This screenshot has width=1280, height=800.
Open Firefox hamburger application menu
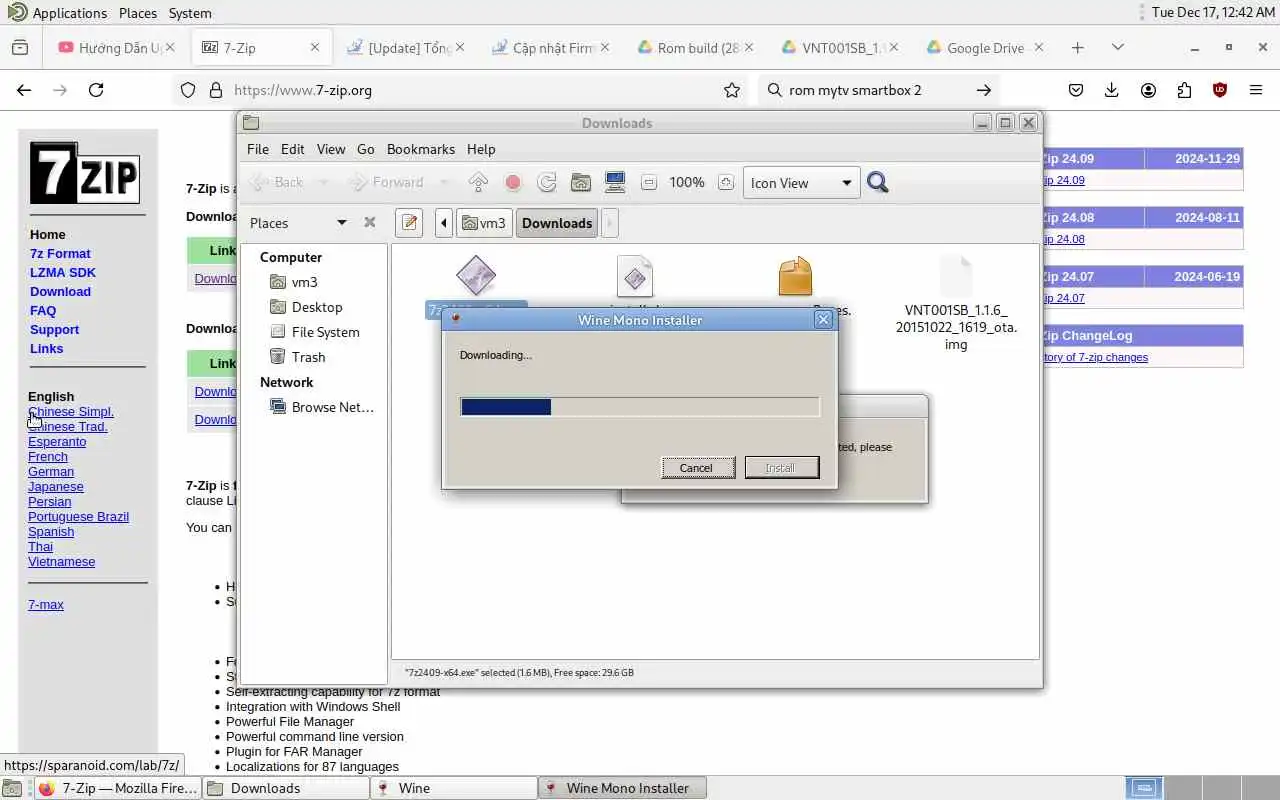pos(1256,90)
